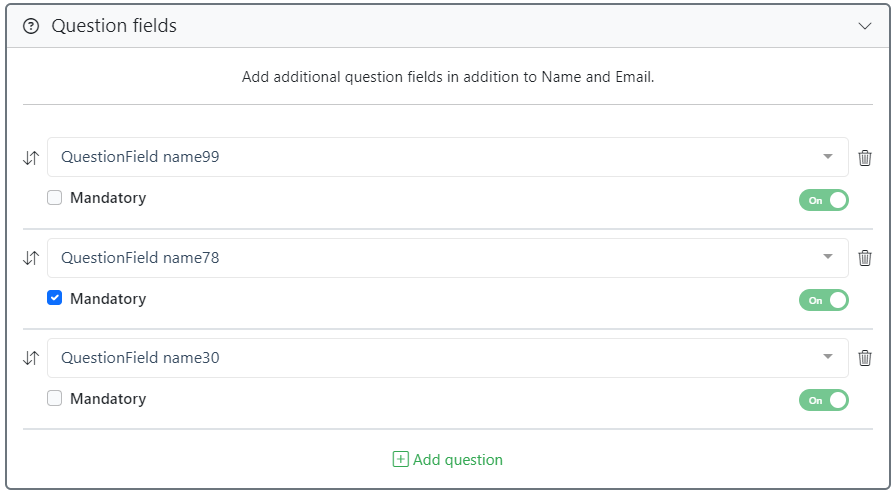Collapse the Question fields panel chevron
This screenshot has height=492, width=894.
tap(865, 27)
